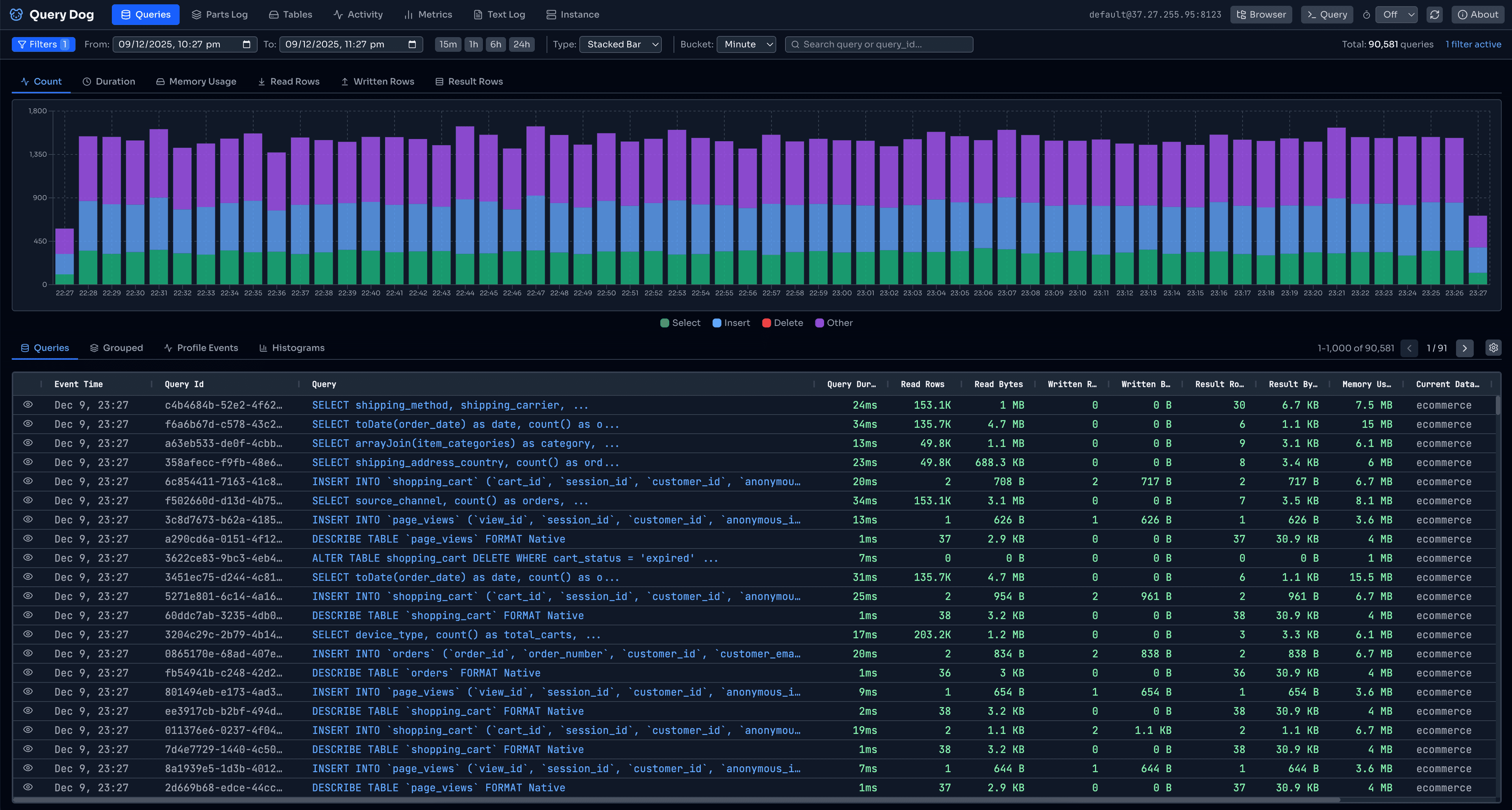Viewport: 1512px width, 810px height.
Task: Toggle the Insert series in the chart legend
Action: click(x=731, y=323)
